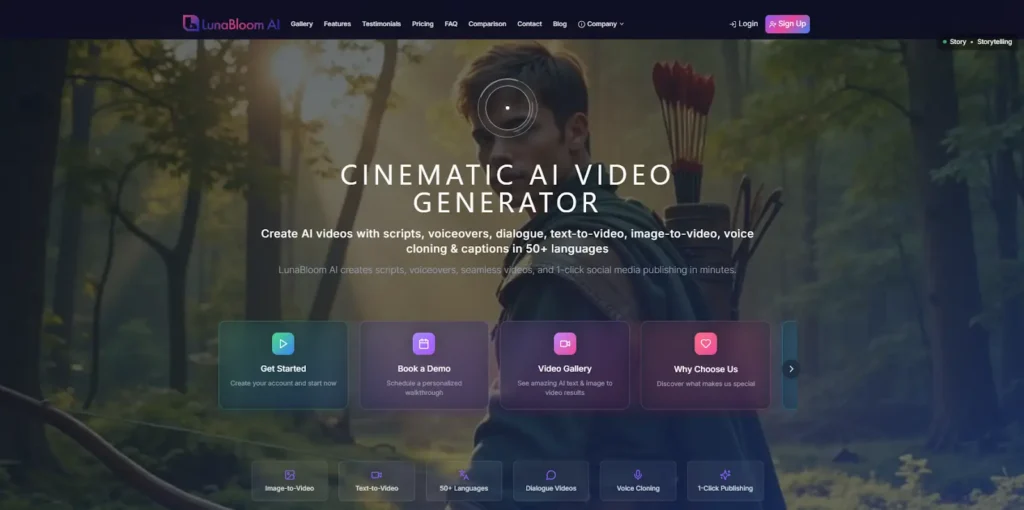Select the Dialogue Videos label

coord(551,488)
